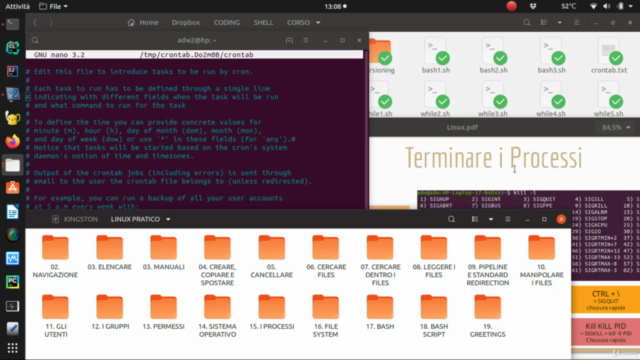Open LibreOffice Writer from the dock
Viewport: 640px width, 360px height.
(x=12, y=212)
